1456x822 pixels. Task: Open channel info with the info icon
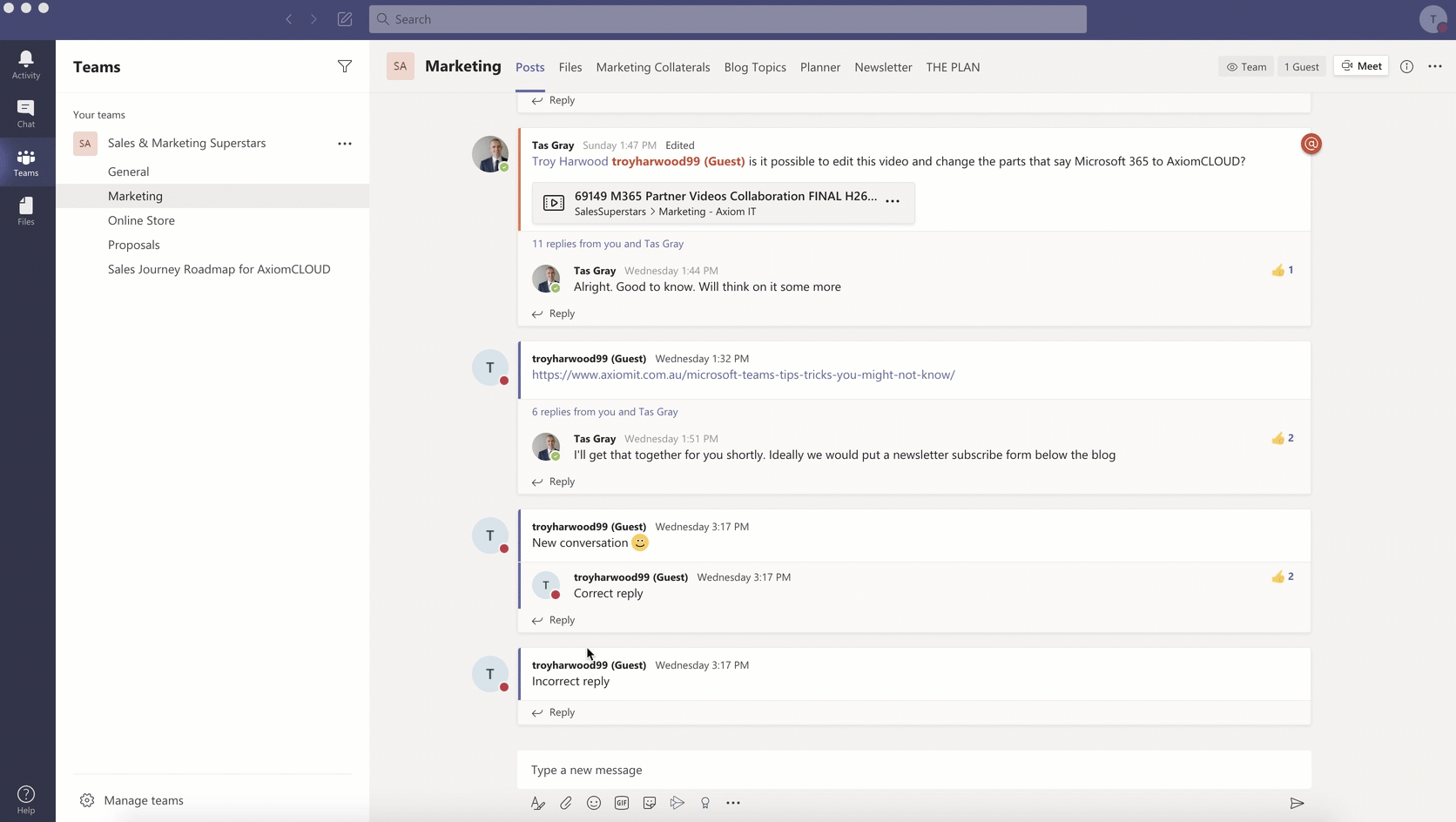[1406, 66]
